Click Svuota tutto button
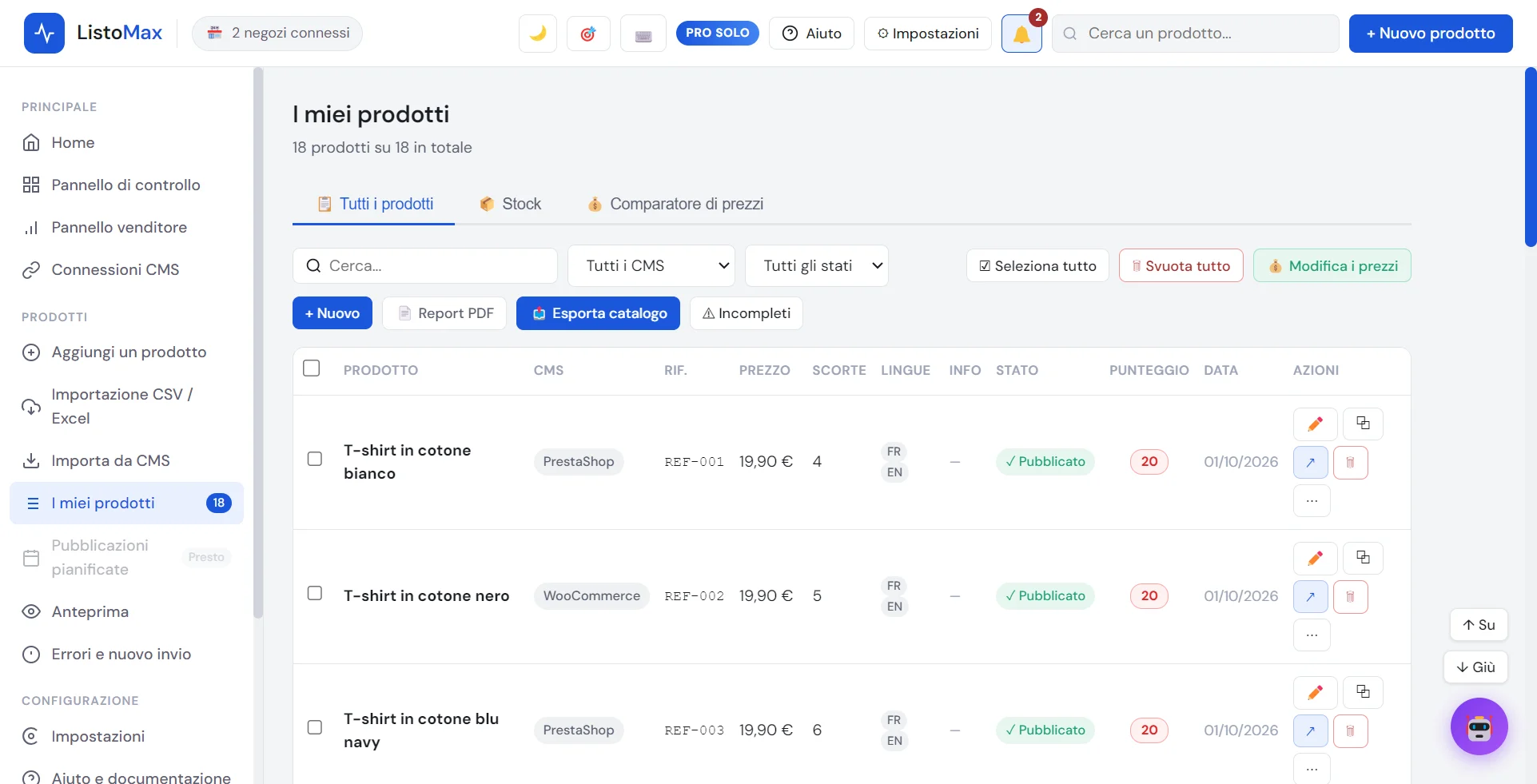Screen dimensions: 1537x784 1181,265
